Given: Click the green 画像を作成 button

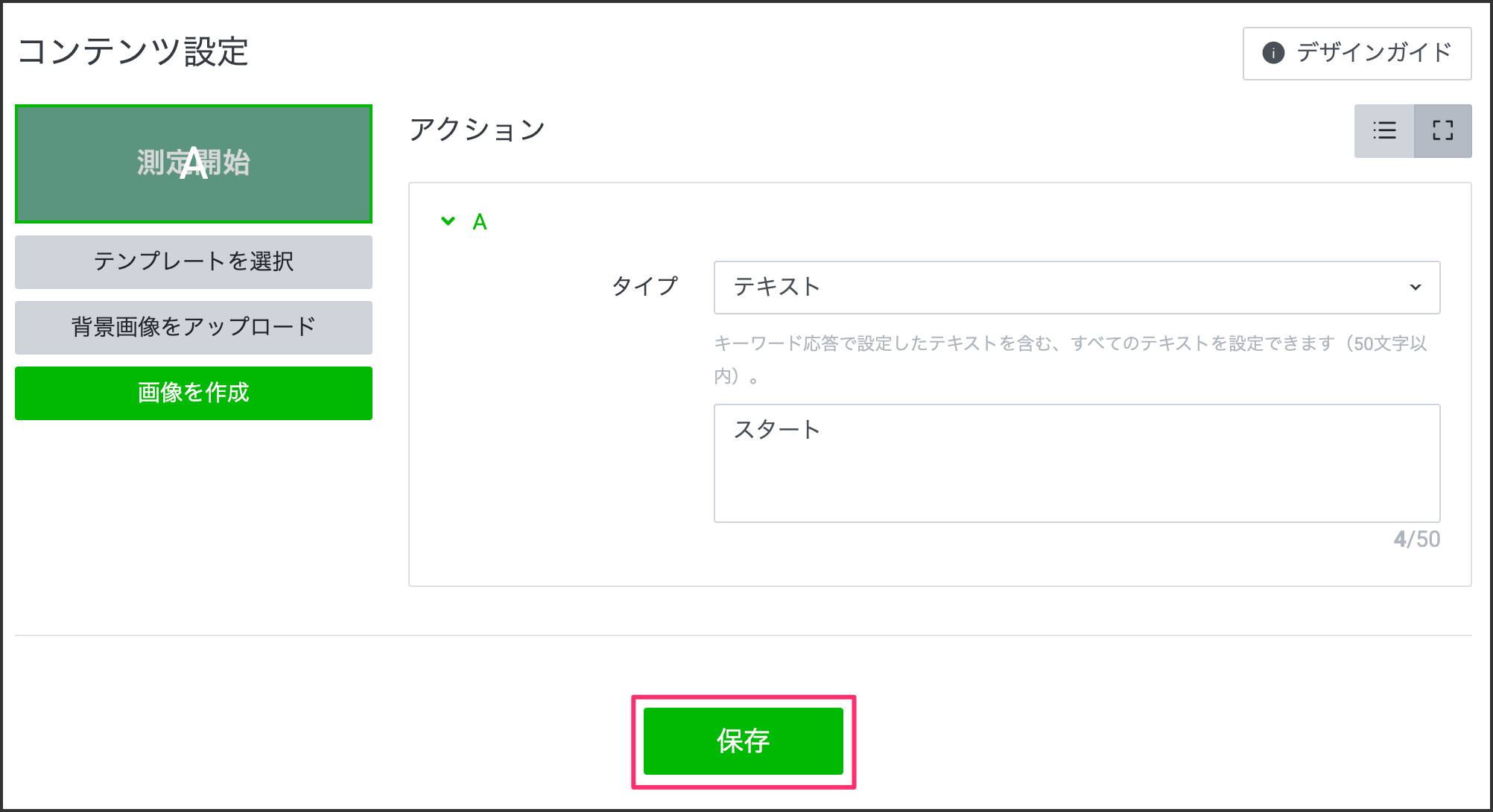Looking at the screenshot, I should tap(194, 393).
